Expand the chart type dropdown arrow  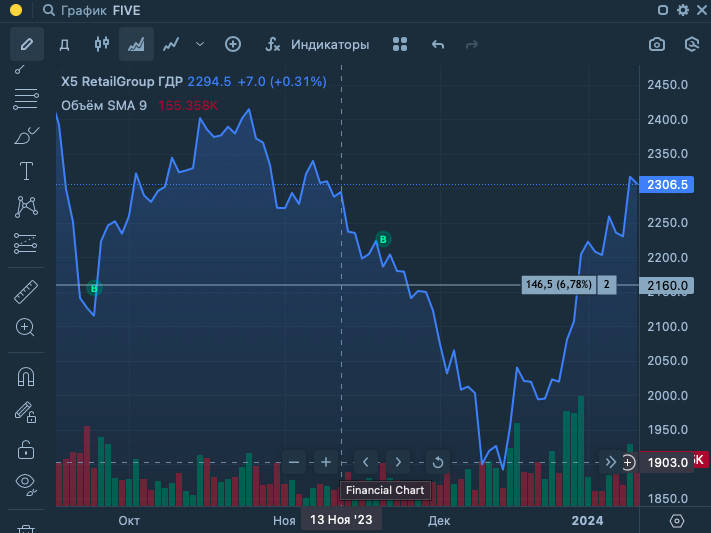pyautogui.click(x=200, y=44)
